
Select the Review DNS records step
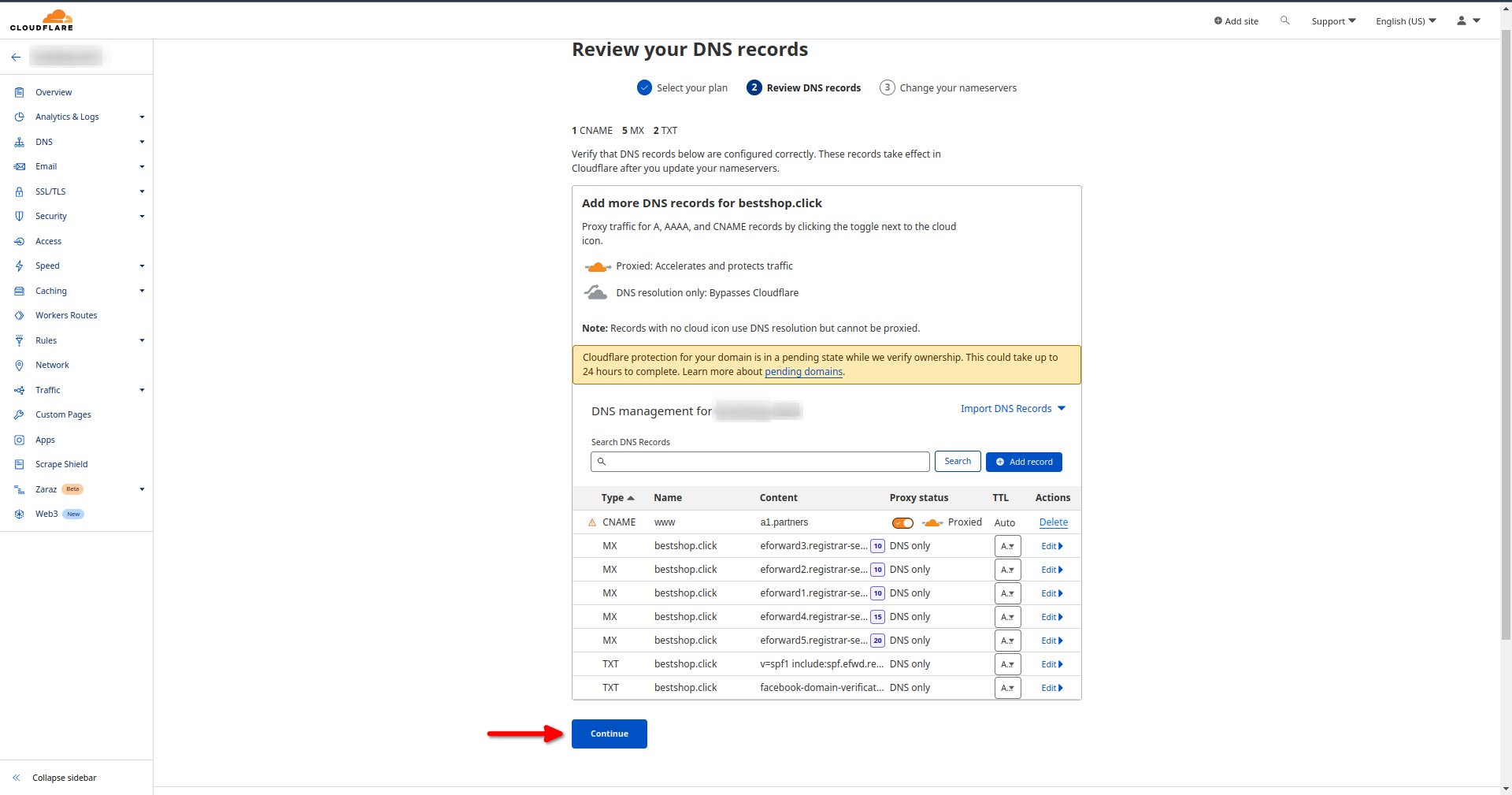tap(803, 87)
